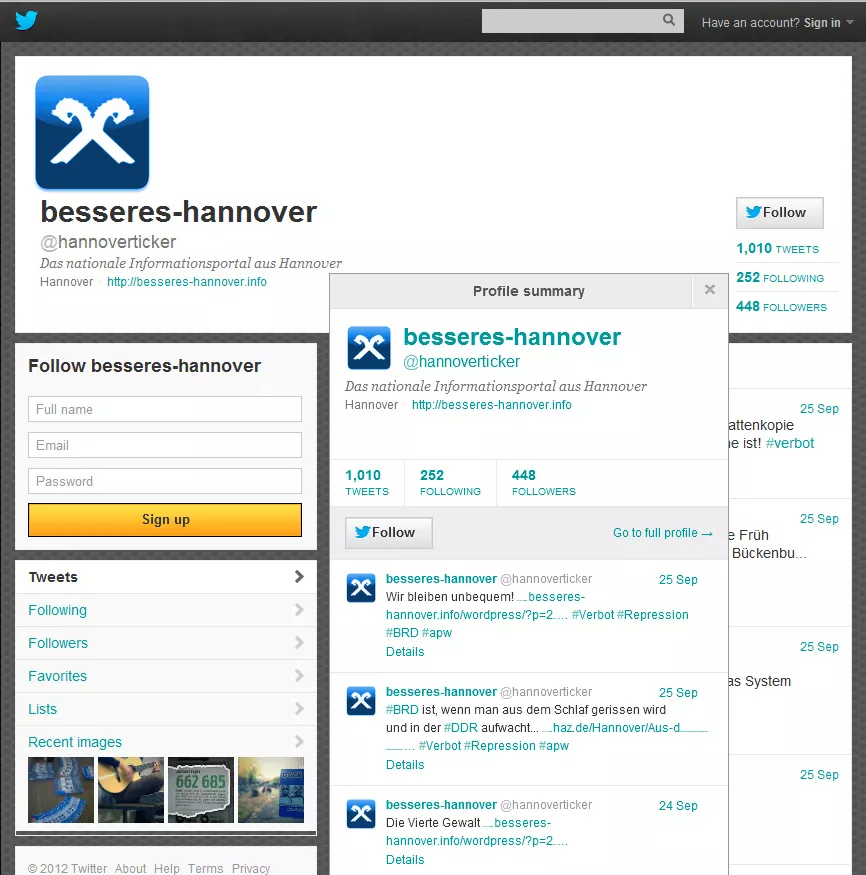Open 252 Following count in profile header
This screenshot has width=866, height=875.
click(x=780, y=277)
